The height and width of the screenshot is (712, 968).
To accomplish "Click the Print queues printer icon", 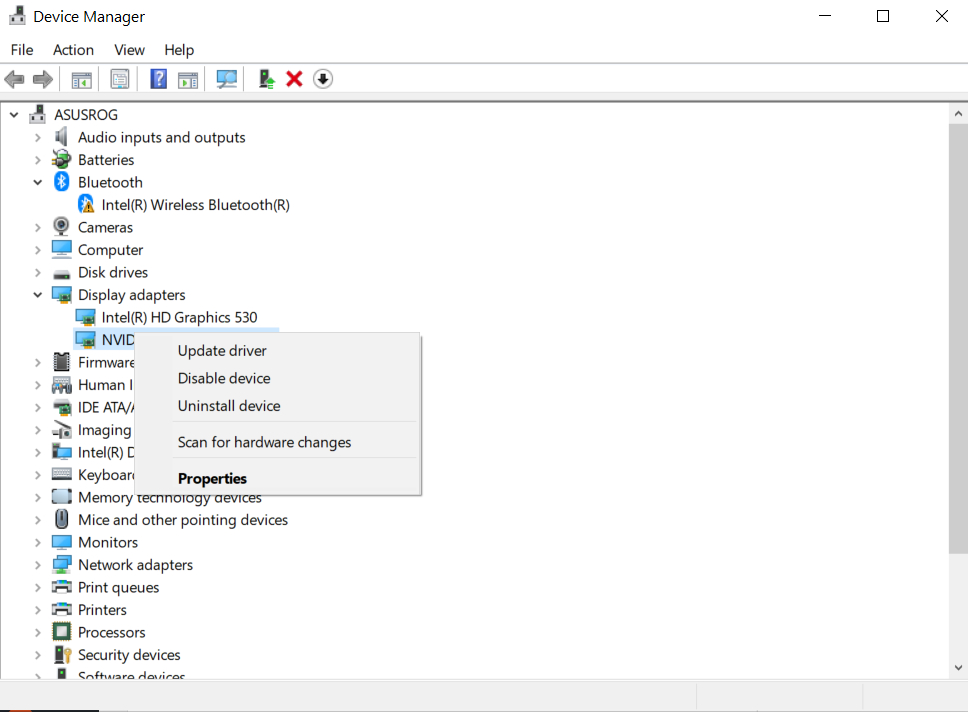I will click(x=62, y=587).
